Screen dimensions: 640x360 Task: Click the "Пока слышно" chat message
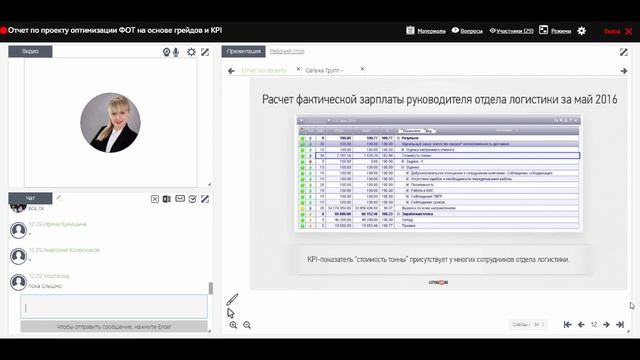click(45, 286)
